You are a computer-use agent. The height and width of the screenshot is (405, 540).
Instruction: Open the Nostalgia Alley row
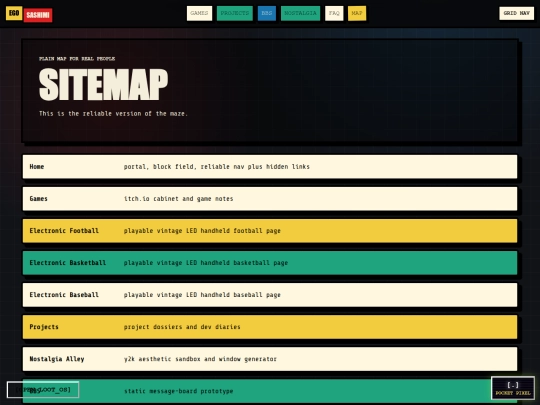(270, 359)
